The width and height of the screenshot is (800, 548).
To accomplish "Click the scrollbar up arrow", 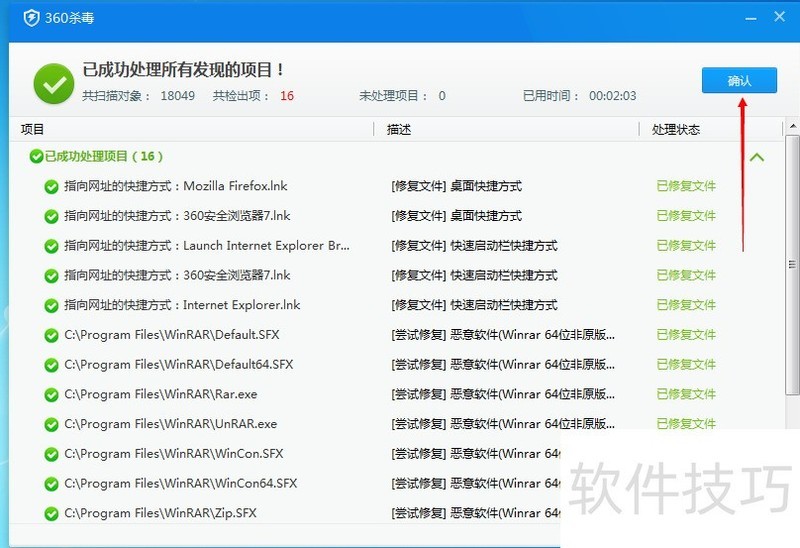I will click(x=792, y=126).
